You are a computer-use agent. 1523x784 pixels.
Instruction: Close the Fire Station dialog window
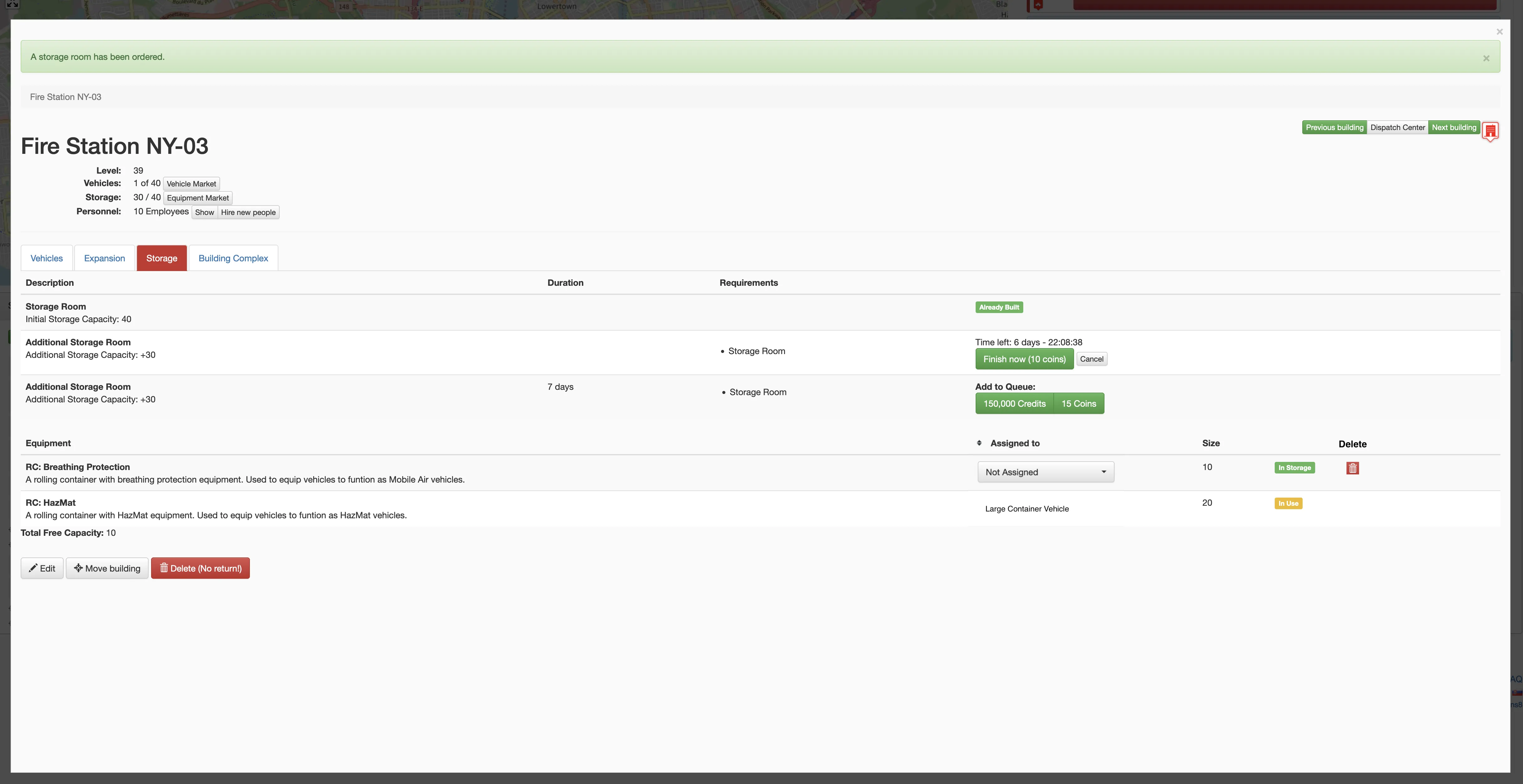coord(1499,32)
